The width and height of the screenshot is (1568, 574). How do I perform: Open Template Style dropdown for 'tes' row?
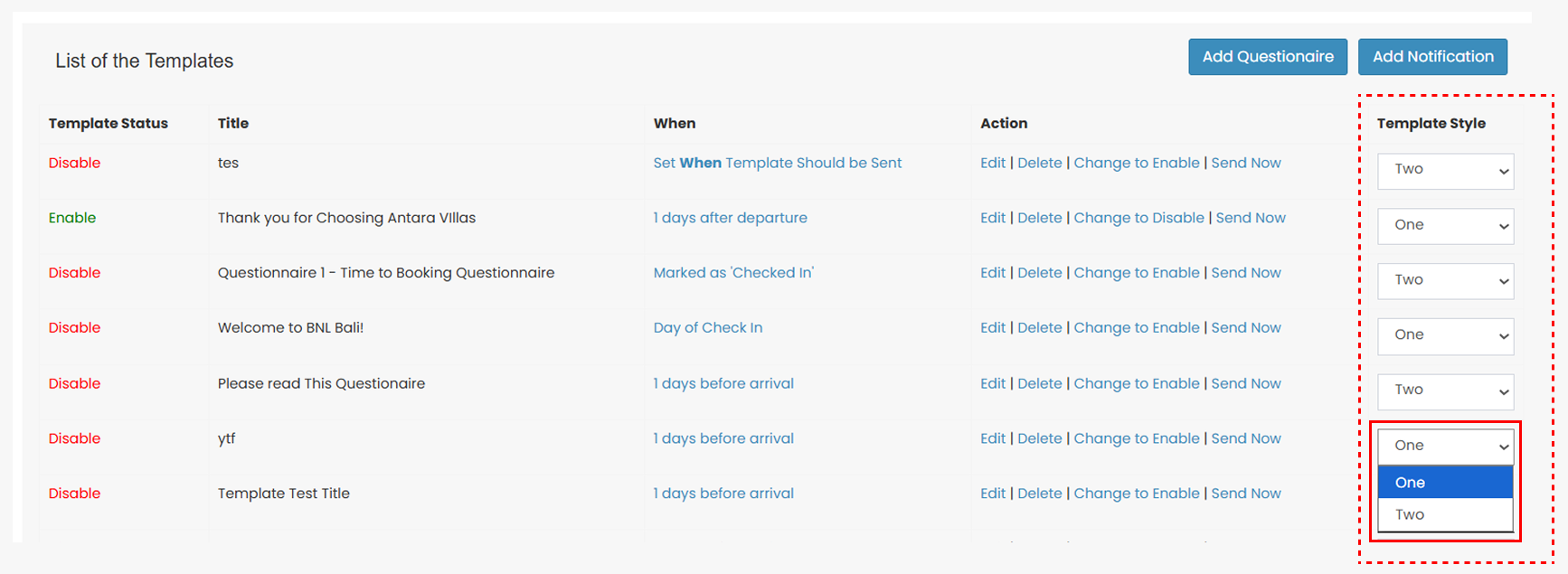(1445, 171)
